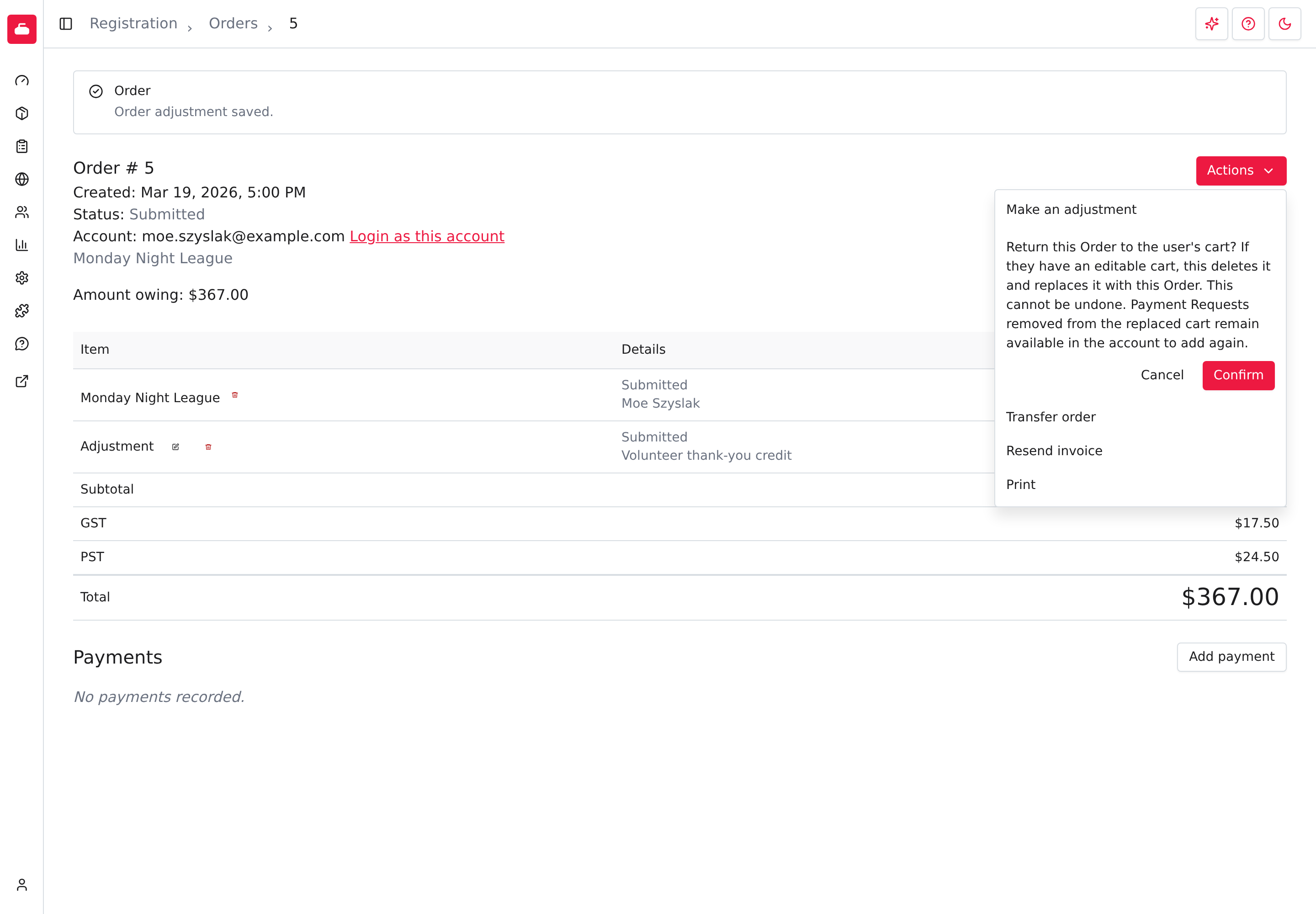The image size is (1316, 914).
Task: Open the help chat bubble sidebar icon
Action: coord(22,344)
